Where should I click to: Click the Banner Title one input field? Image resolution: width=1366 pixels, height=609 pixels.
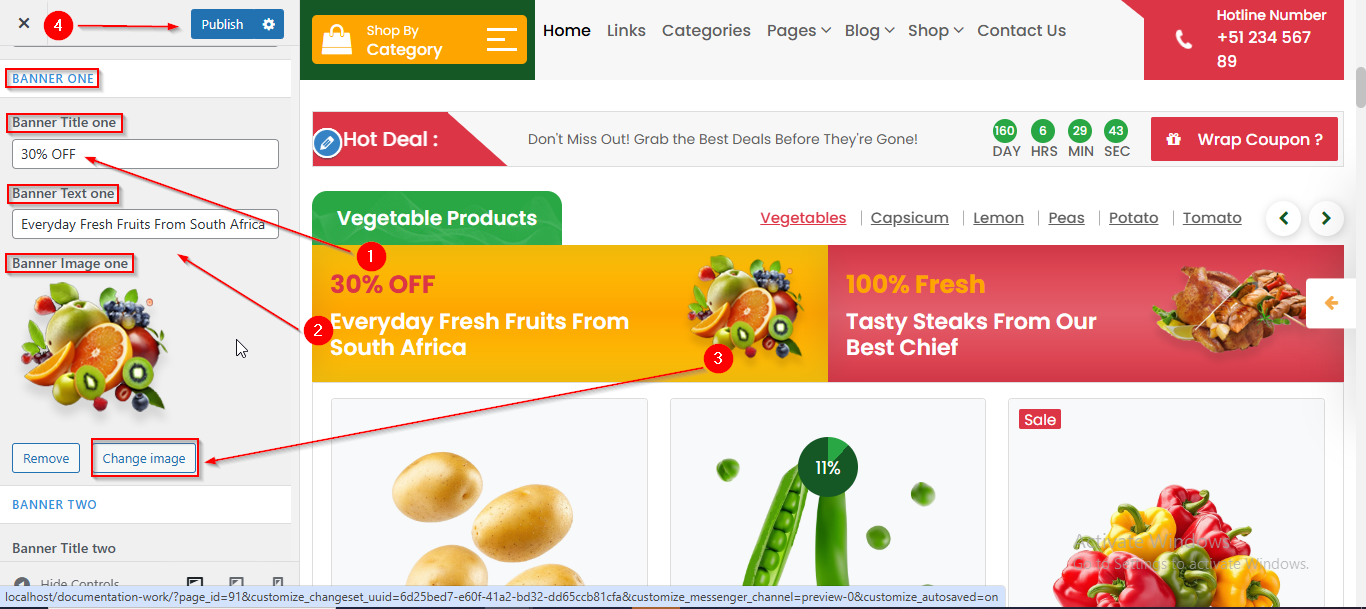(x=145, y=154)
